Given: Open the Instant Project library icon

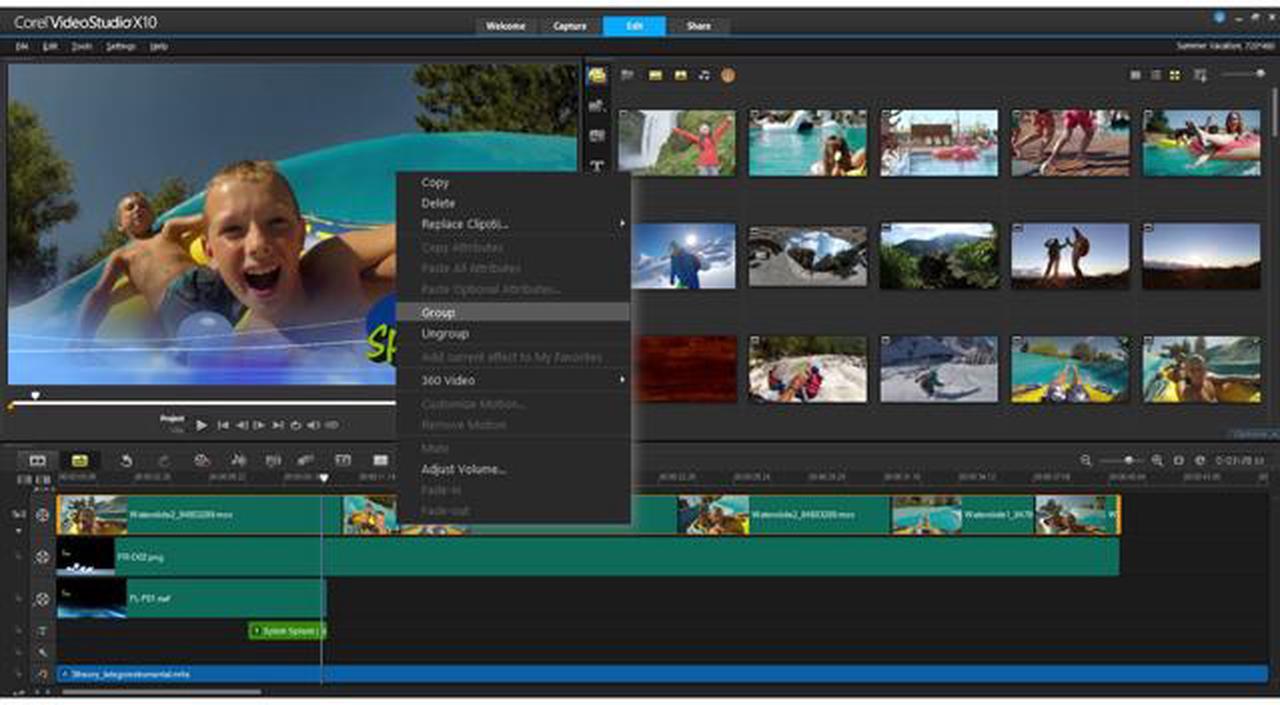Looking at the screenshot, I should coord(597,106).
